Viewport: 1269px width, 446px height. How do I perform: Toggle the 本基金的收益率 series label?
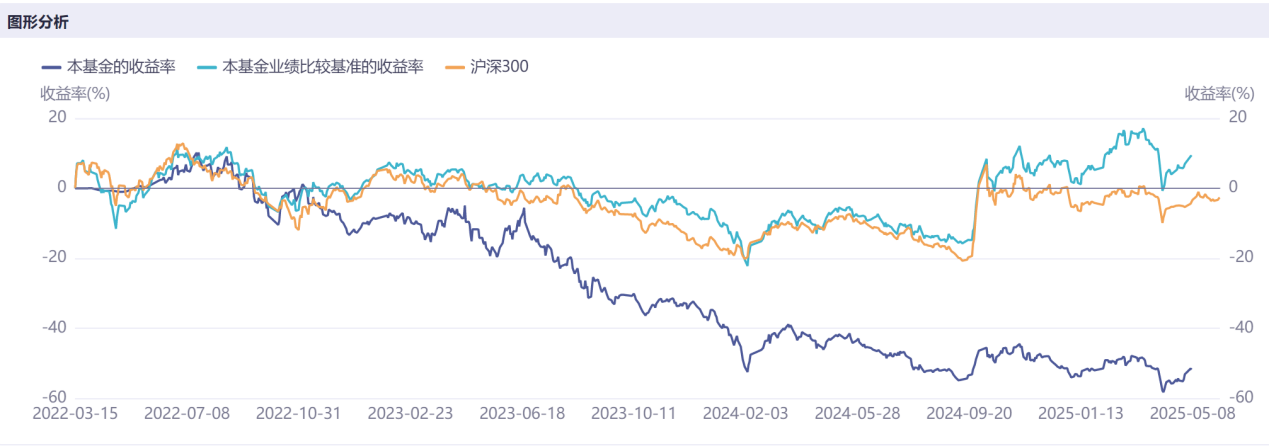click(x=121, y=68)
